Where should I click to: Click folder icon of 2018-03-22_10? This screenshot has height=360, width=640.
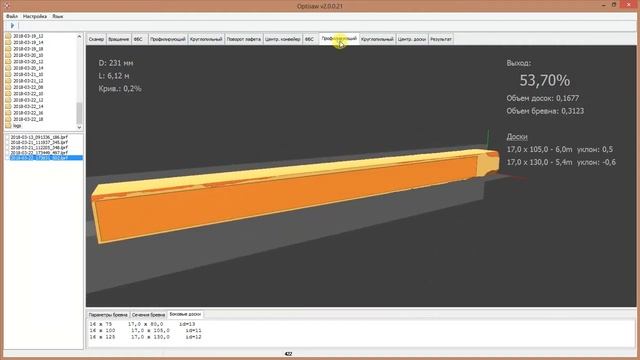pyautogui.click(x=8, y=93)
